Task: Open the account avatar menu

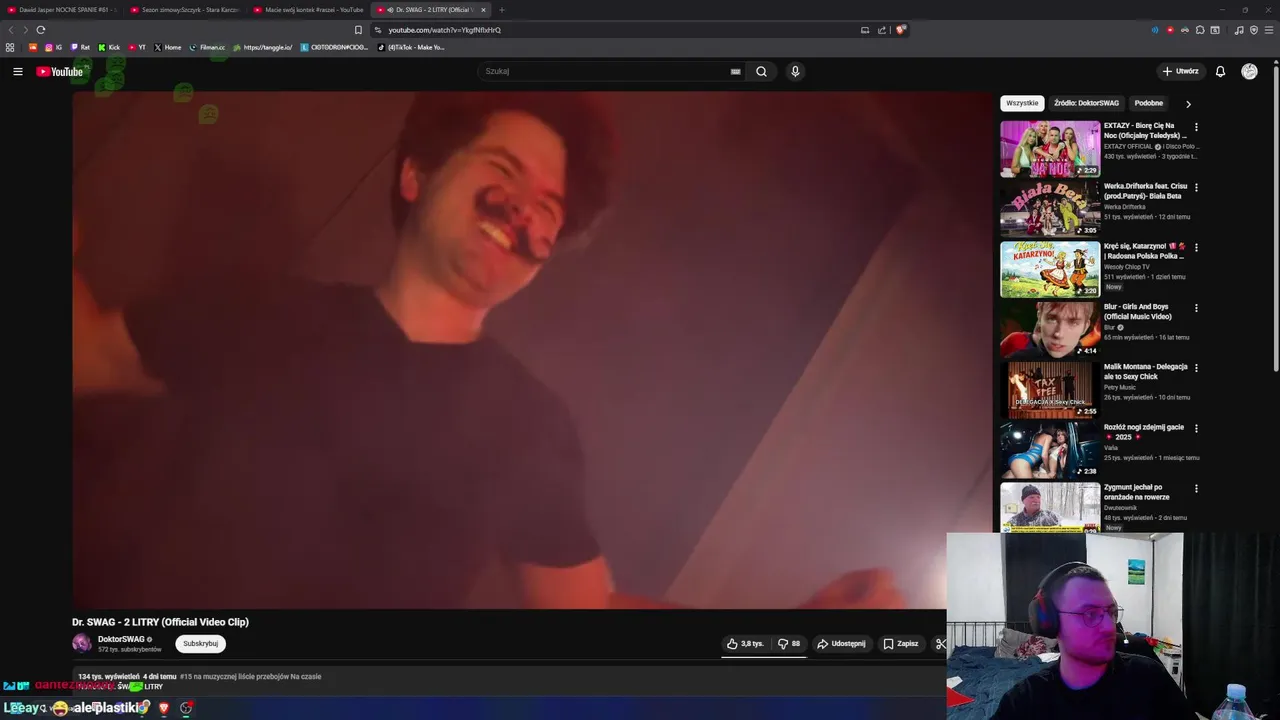Action: (x=1249, y=71)
